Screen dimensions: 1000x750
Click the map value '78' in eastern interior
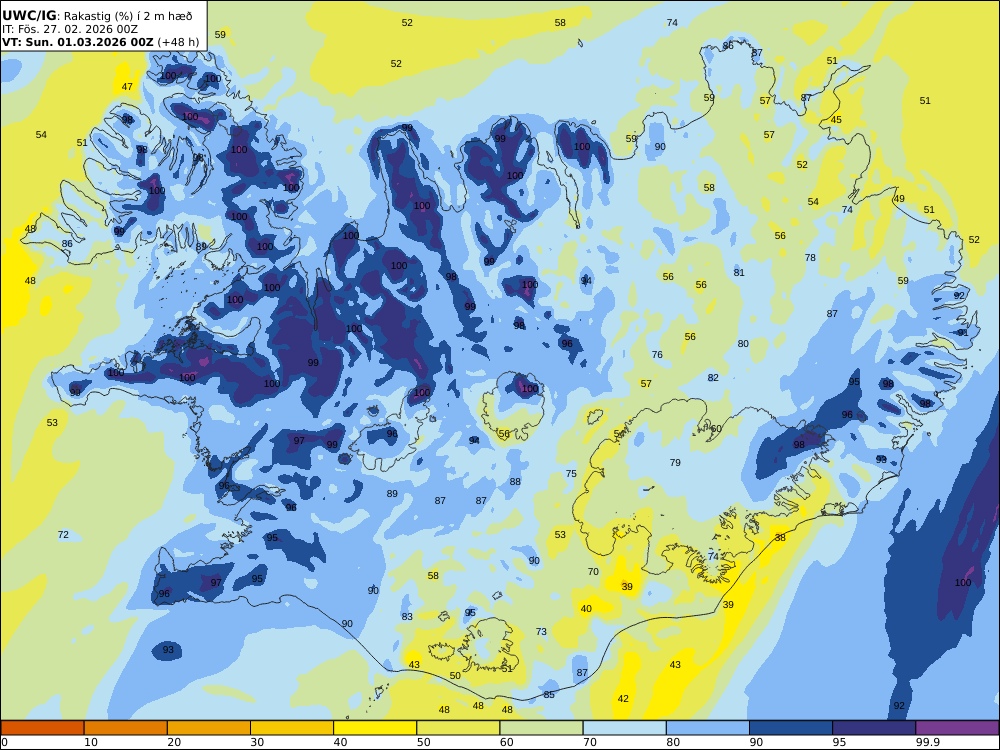click(810, 258)
